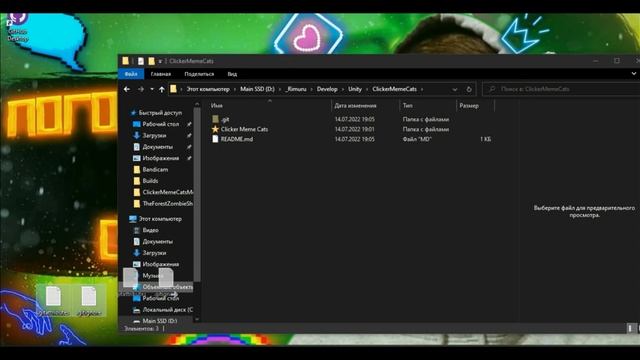Open pinned Загрузки under quick access
The image size is (640, 360).
(x=154, y=136)
